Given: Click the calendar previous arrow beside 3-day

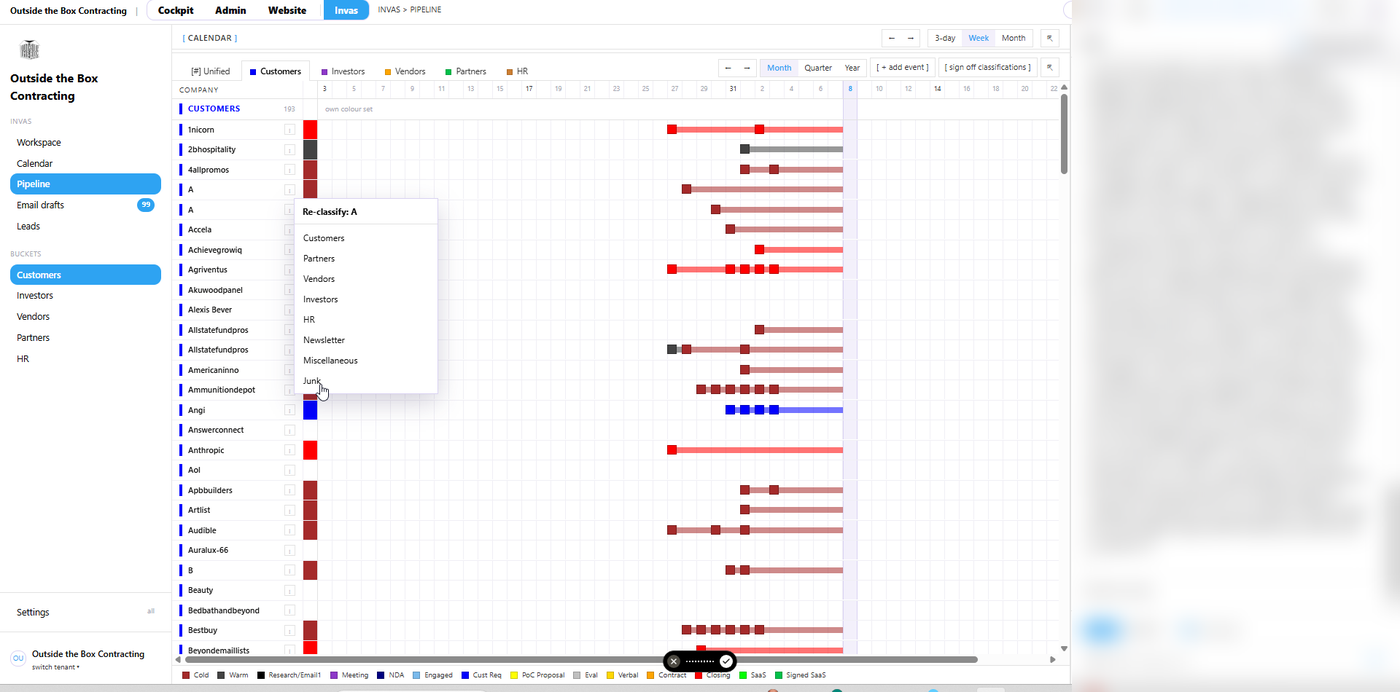Looking at the screenshot, I should click(x=892, y=38).
